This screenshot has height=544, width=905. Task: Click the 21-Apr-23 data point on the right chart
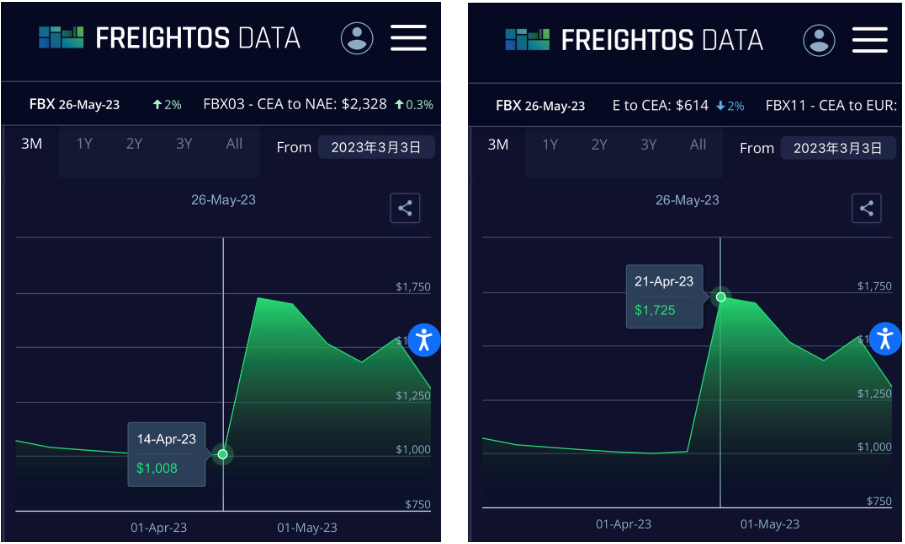coord(720,297)
